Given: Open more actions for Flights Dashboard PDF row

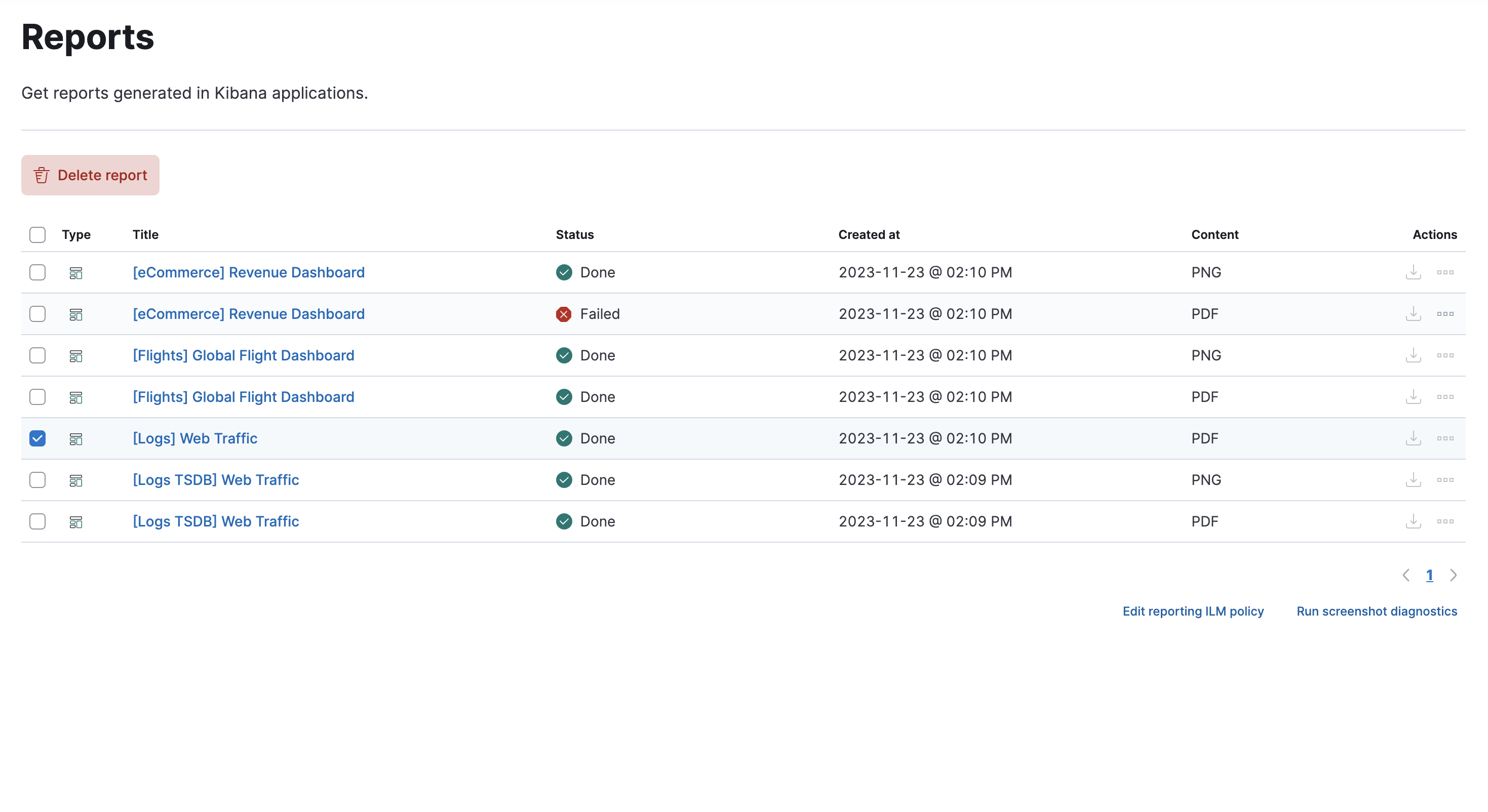Looking at the screenshot, I should point(1445,397).
